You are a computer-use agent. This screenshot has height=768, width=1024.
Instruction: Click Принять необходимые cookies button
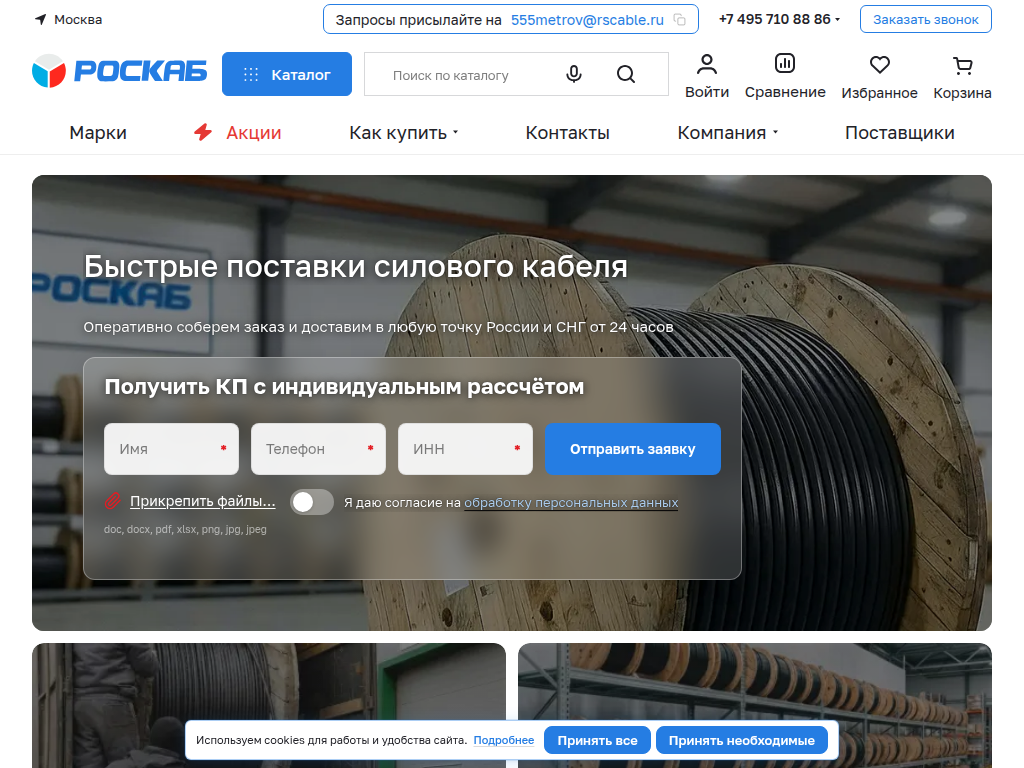(741, 740)
